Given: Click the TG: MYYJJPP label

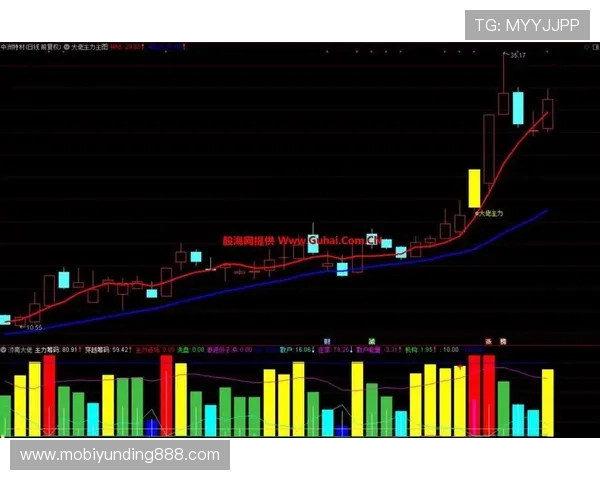Looking at the screenshot, I should coord(526,25).
